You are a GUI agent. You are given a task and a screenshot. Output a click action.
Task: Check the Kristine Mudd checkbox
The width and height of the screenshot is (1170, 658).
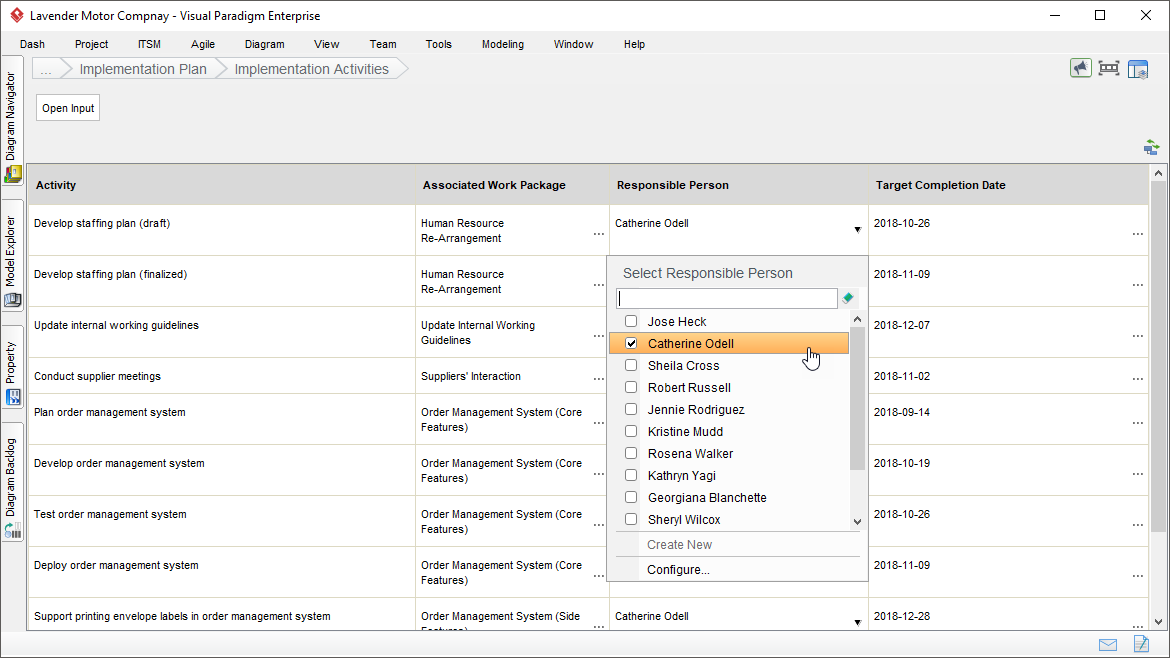[x=631, y=431]
